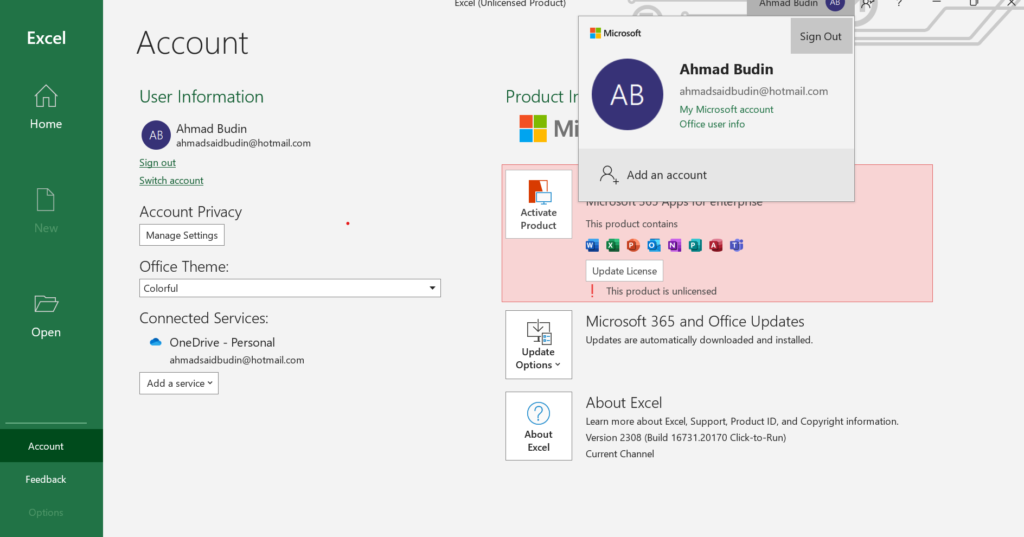Screen dimensions: 1024x537
Task: Click the Microsoft logo in account popup
Action: tap(615, 33)
